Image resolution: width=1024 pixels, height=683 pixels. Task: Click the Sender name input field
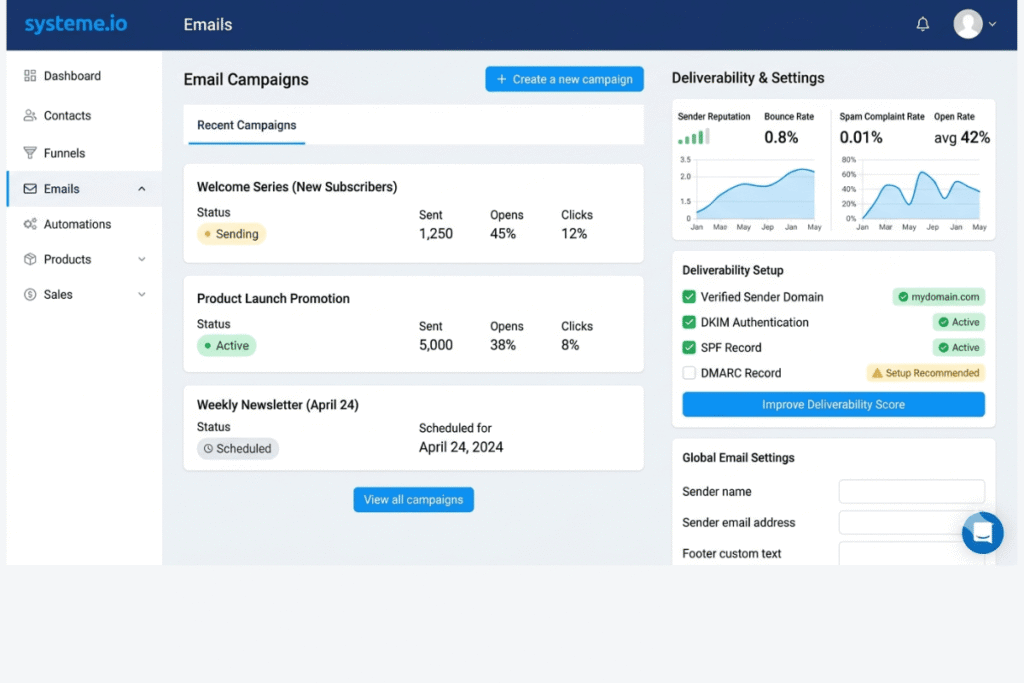pyautogui.click(x=911, y=491)
